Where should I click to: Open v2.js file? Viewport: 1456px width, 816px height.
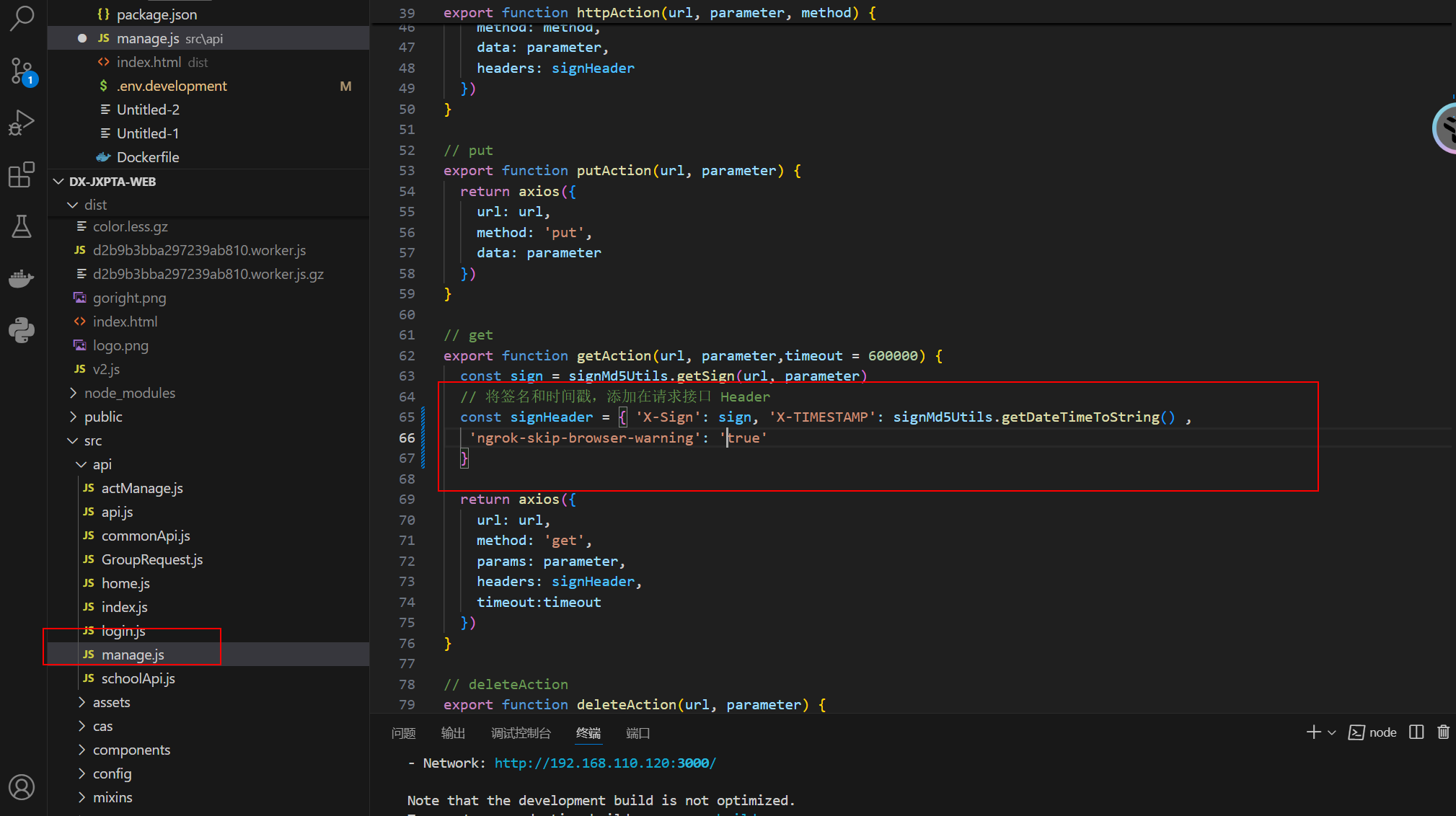click(208, 369)
